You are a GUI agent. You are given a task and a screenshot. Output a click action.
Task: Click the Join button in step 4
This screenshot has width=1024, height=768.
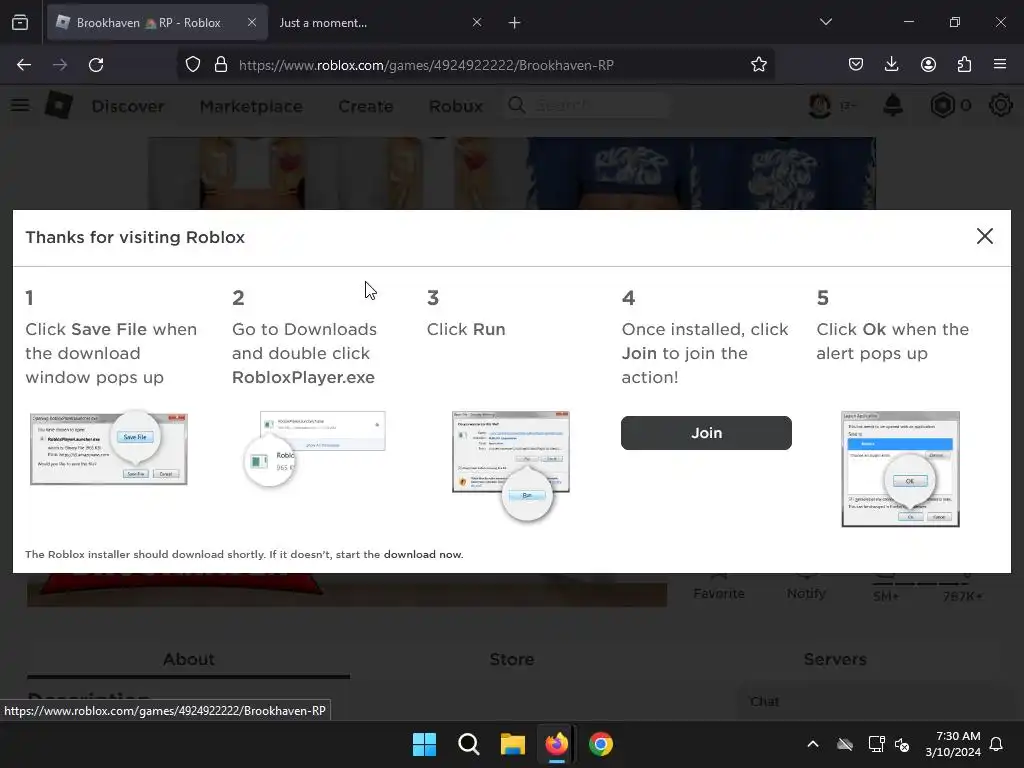[x=706, y=433]
